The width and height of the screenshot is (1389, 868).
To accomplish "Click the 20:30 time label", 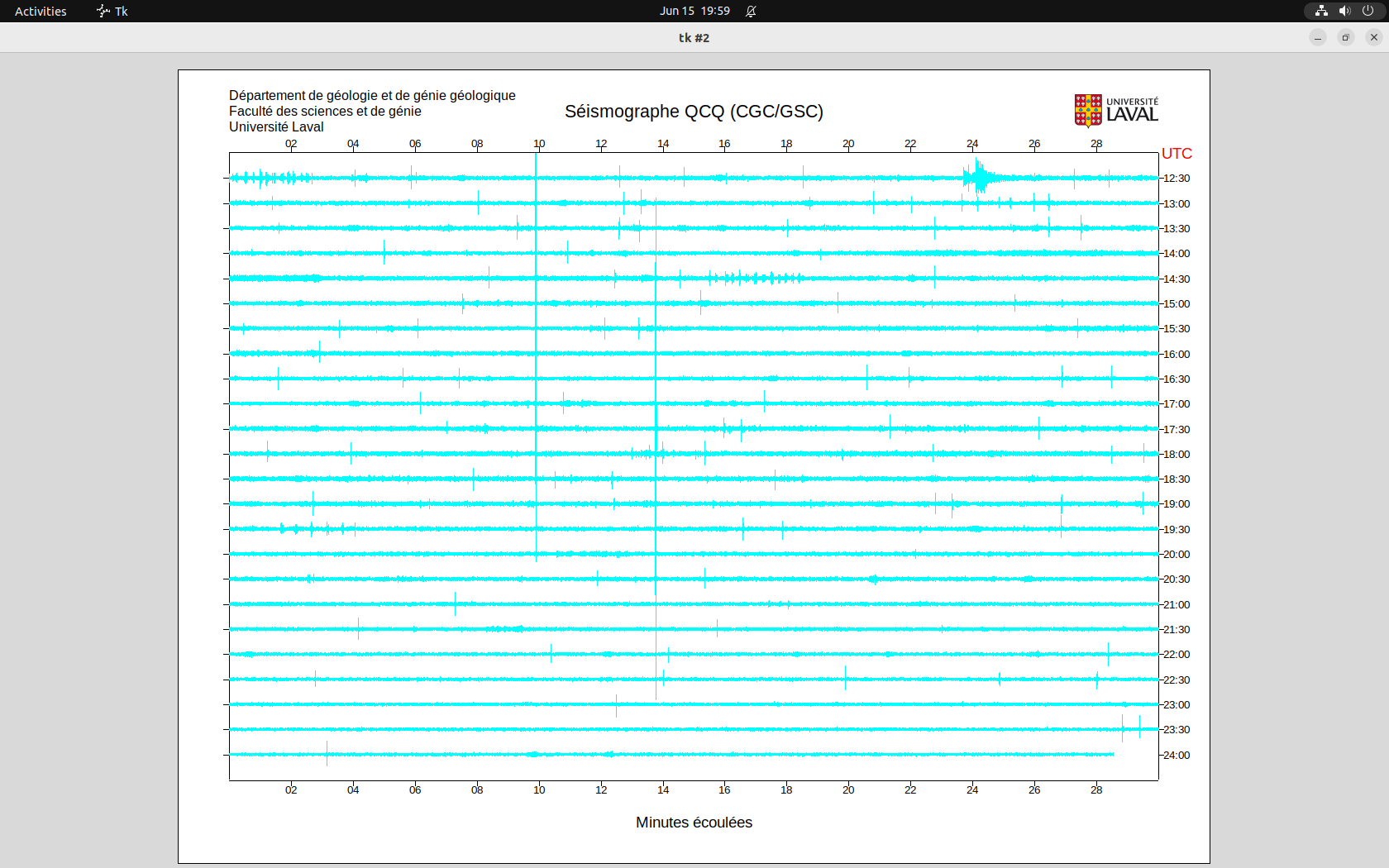I will (1177, 579).
